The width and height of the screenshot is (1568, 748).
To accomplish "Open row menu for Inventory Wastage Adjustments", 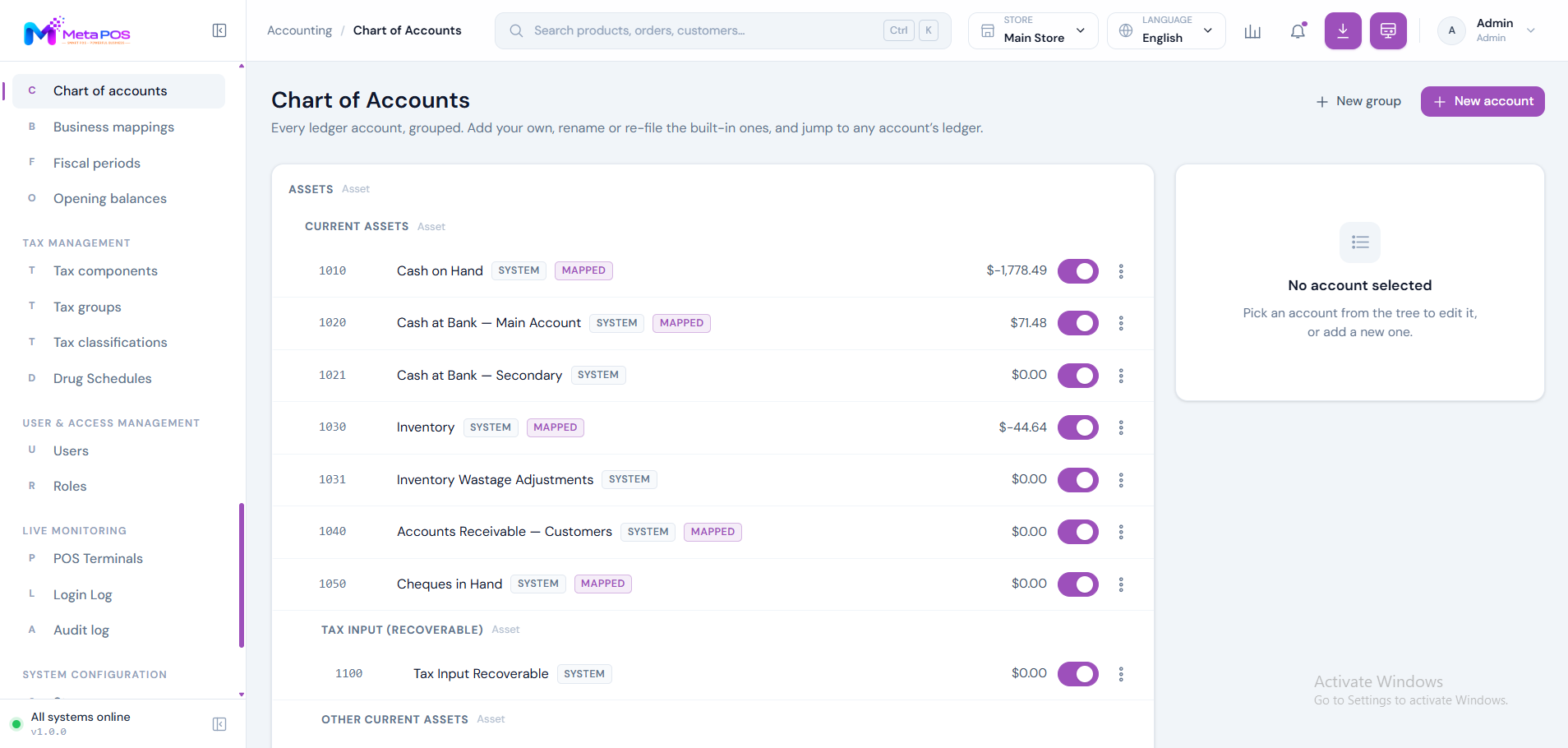I will [x=1121, y=480].
